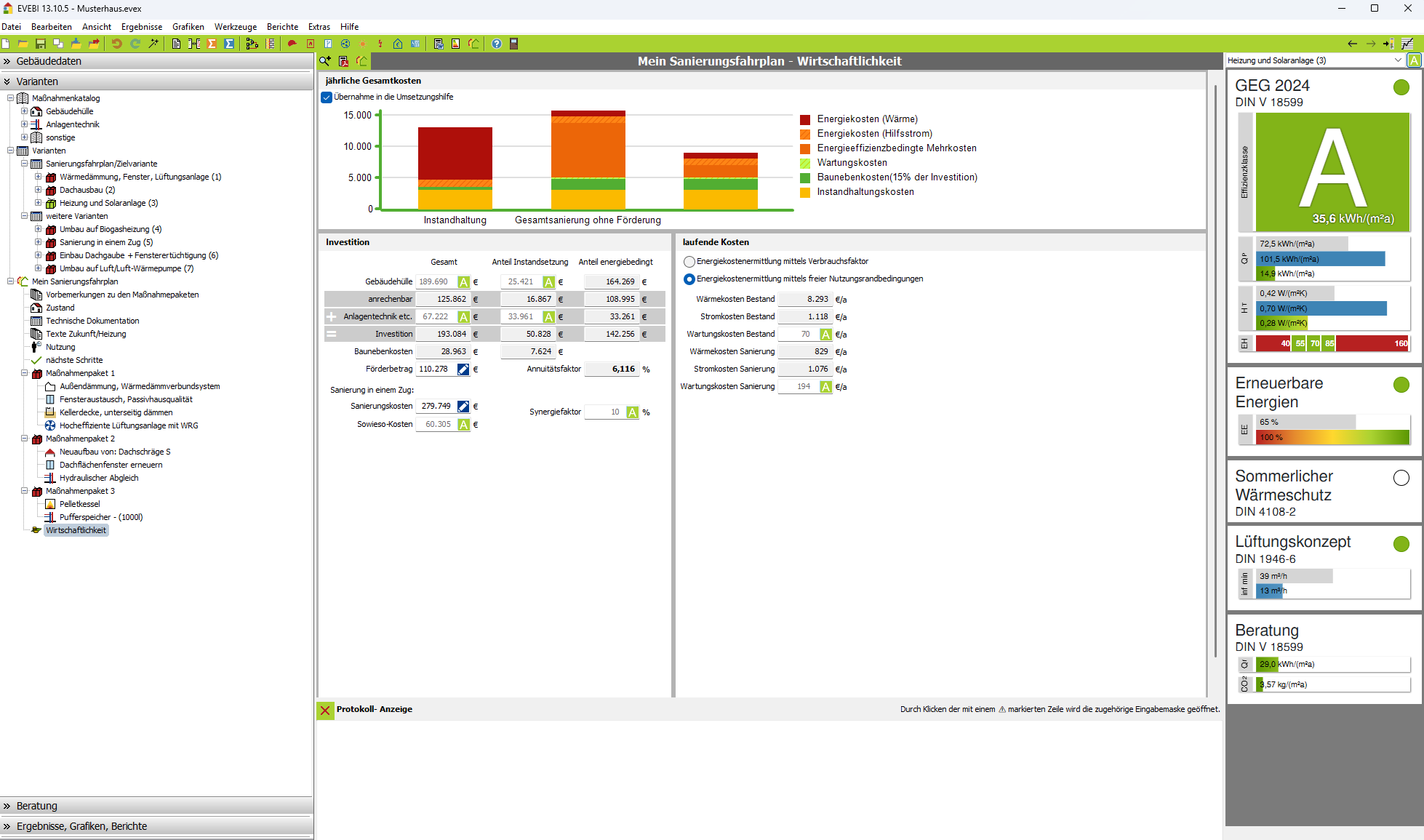Click the help question mark icon
1424x840 pixels.
pyautogui.click(x=497, y=44)
